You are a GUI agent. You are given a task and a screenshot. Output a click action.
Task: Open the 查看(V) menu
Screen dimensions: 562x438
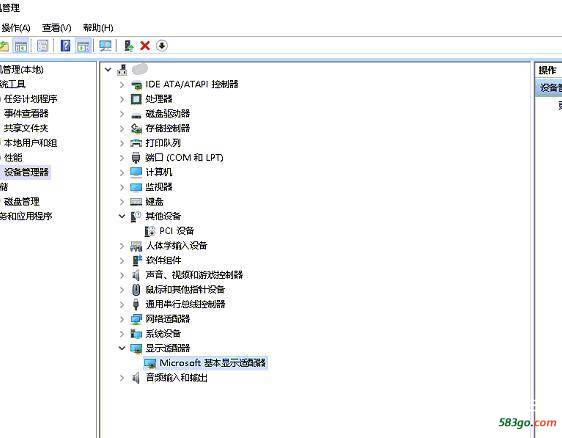pos(57,28)
